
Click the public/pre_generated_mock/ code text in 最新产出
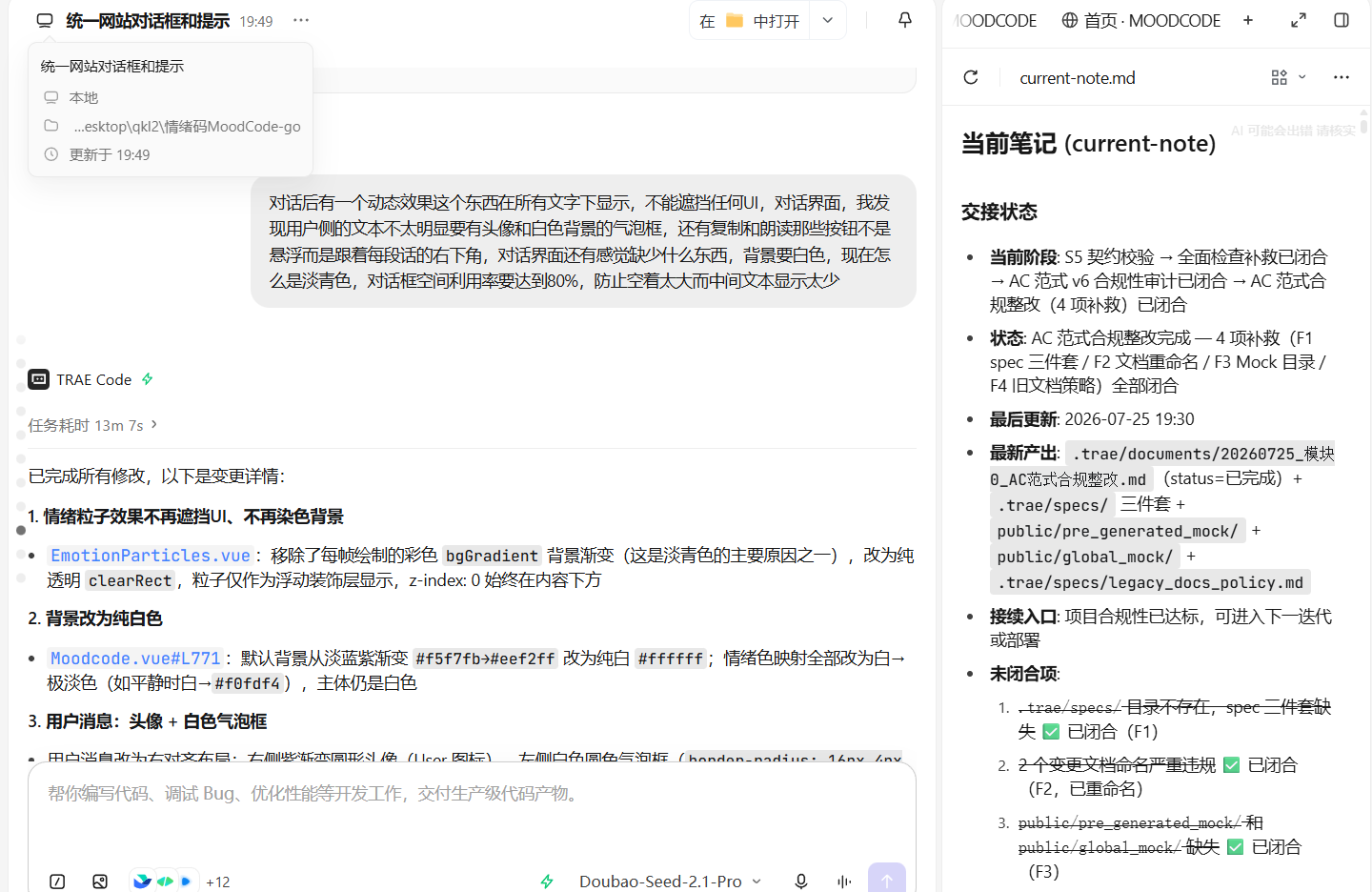pos(1118,531)
